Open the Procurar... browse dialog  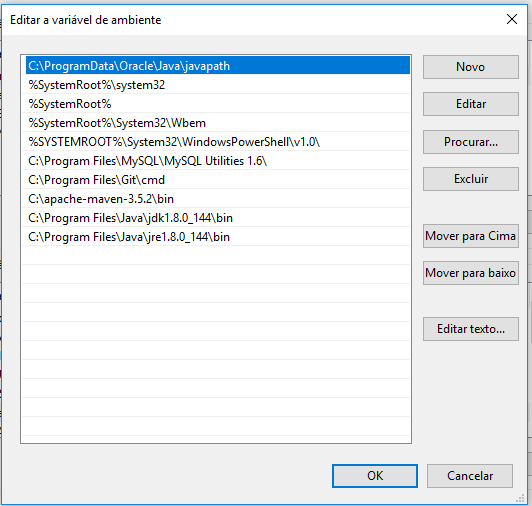pos(471,142)
